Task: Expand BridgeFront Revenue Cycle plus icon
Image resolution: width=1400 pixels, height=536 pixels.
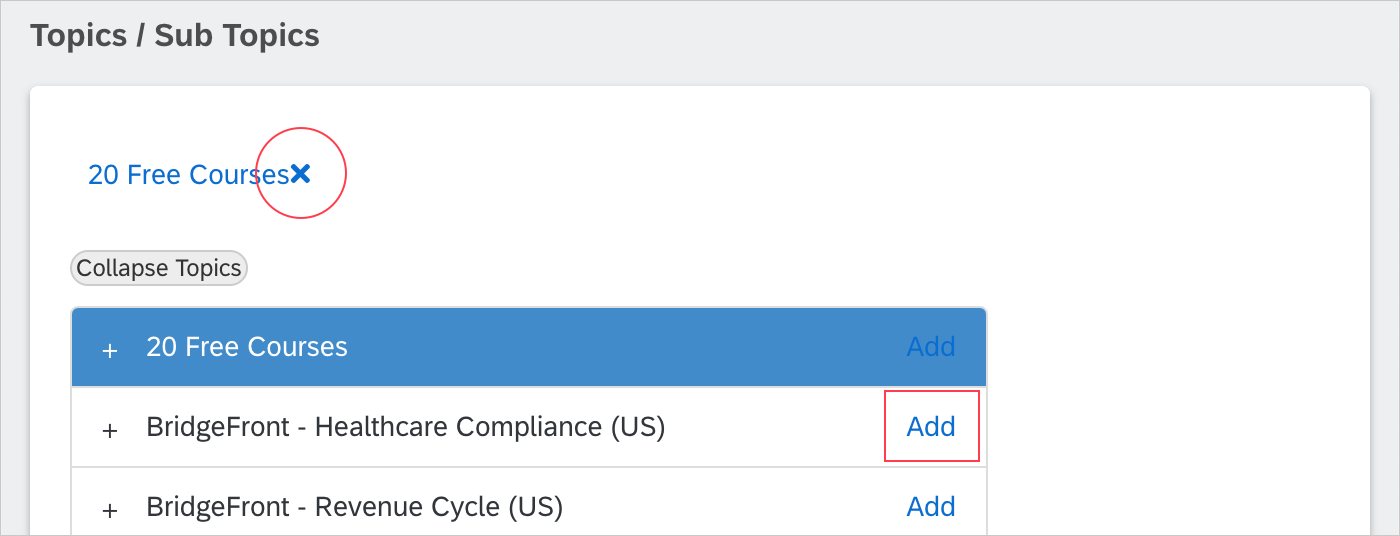Action: 110,509
